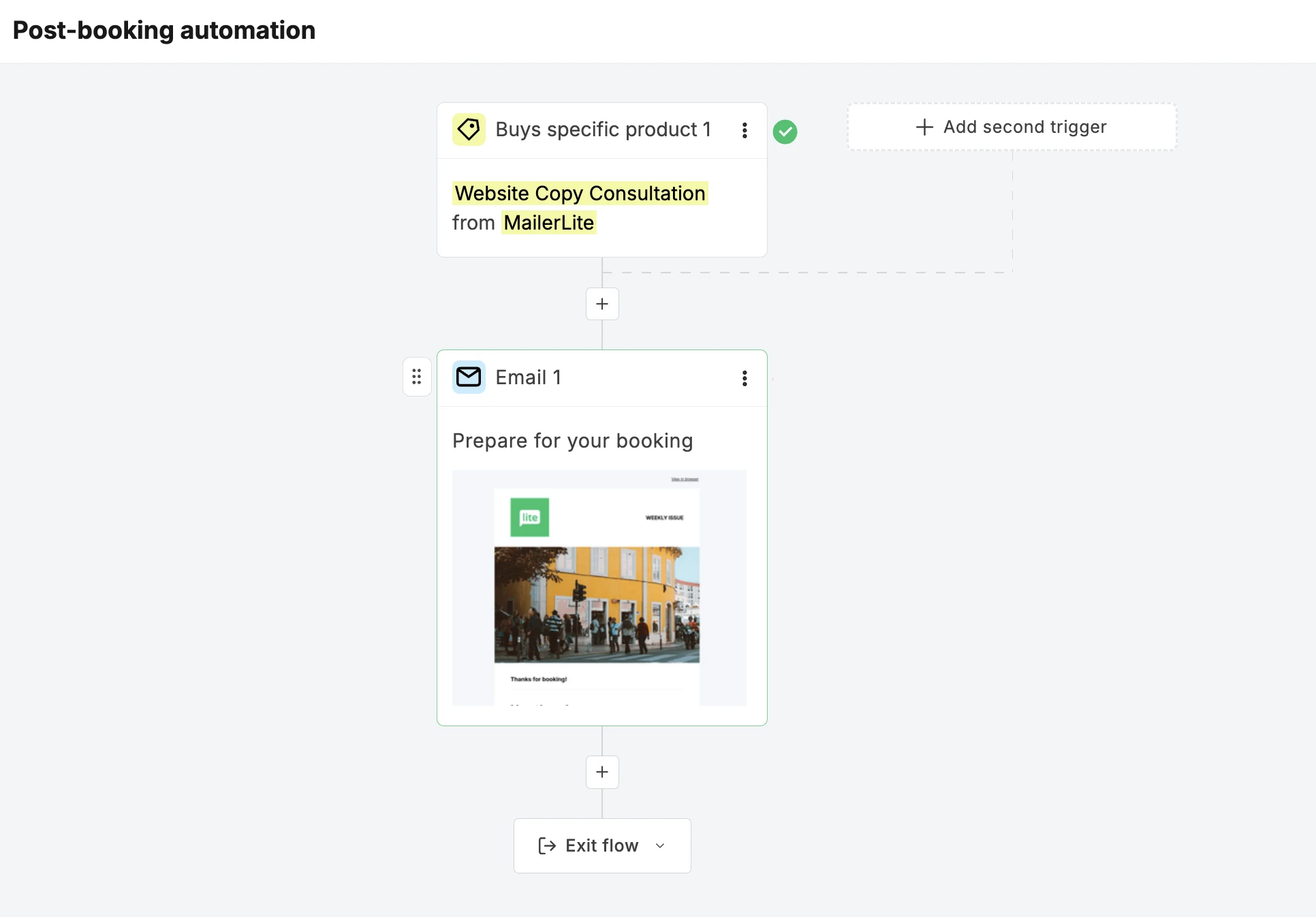1316x917 pixels.
Task: Select the Email 1 step title
Action: [x=528, y=377]
